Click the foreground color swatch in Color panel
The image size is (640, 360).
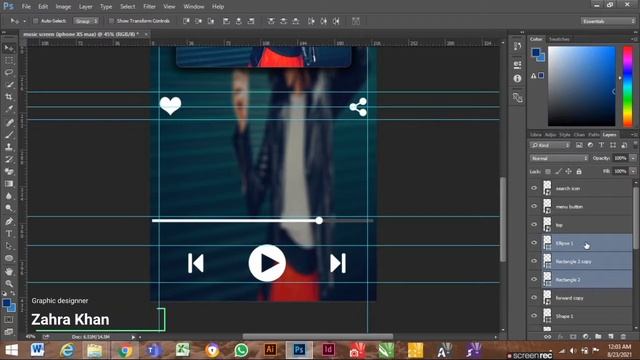point(536,52)
